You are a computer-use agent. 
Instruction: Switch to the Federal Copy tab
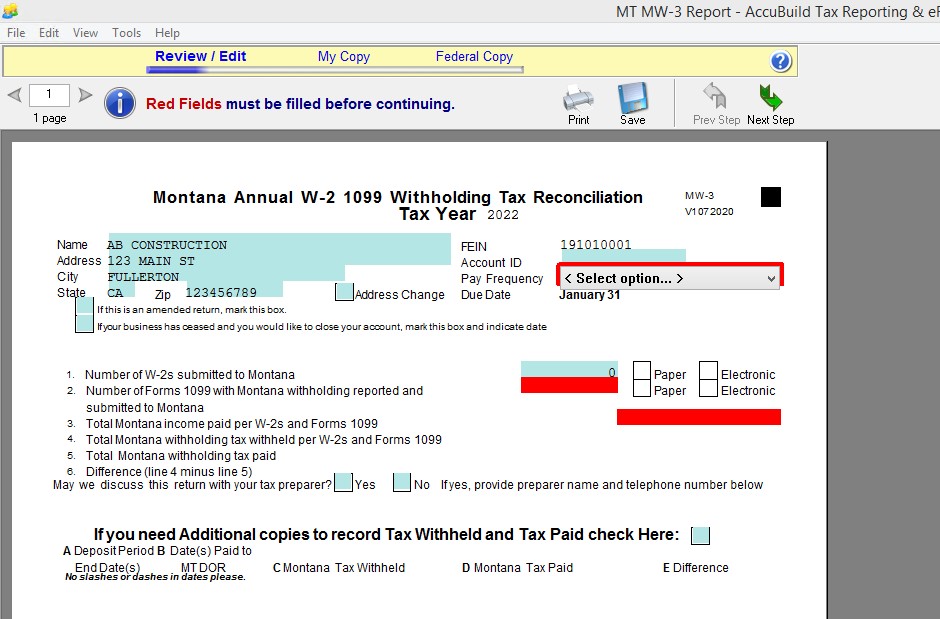click(x=474, y=56)
